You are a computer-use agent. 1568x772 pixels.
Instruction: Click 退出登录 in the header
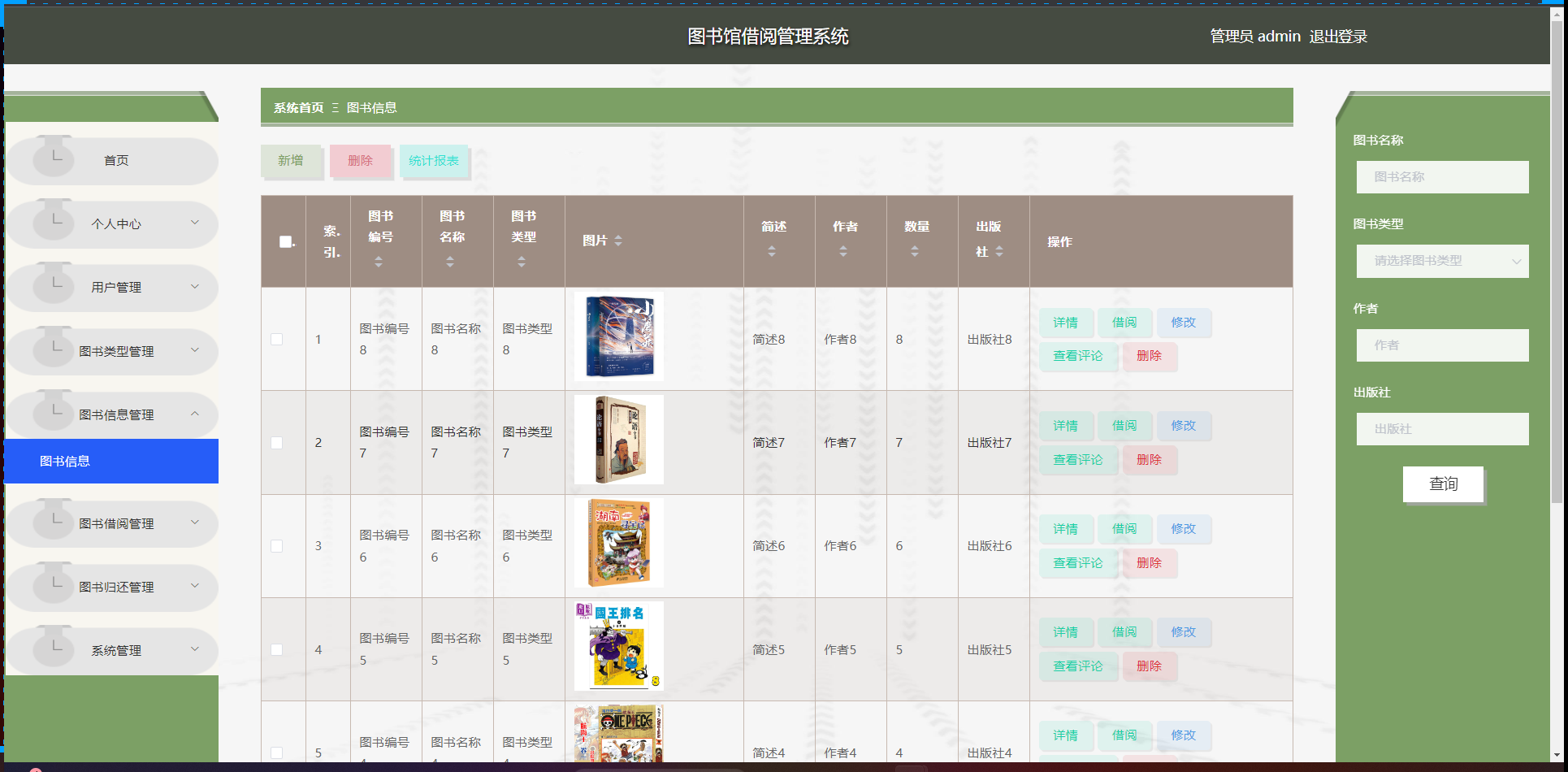(x=1338, y=37)
